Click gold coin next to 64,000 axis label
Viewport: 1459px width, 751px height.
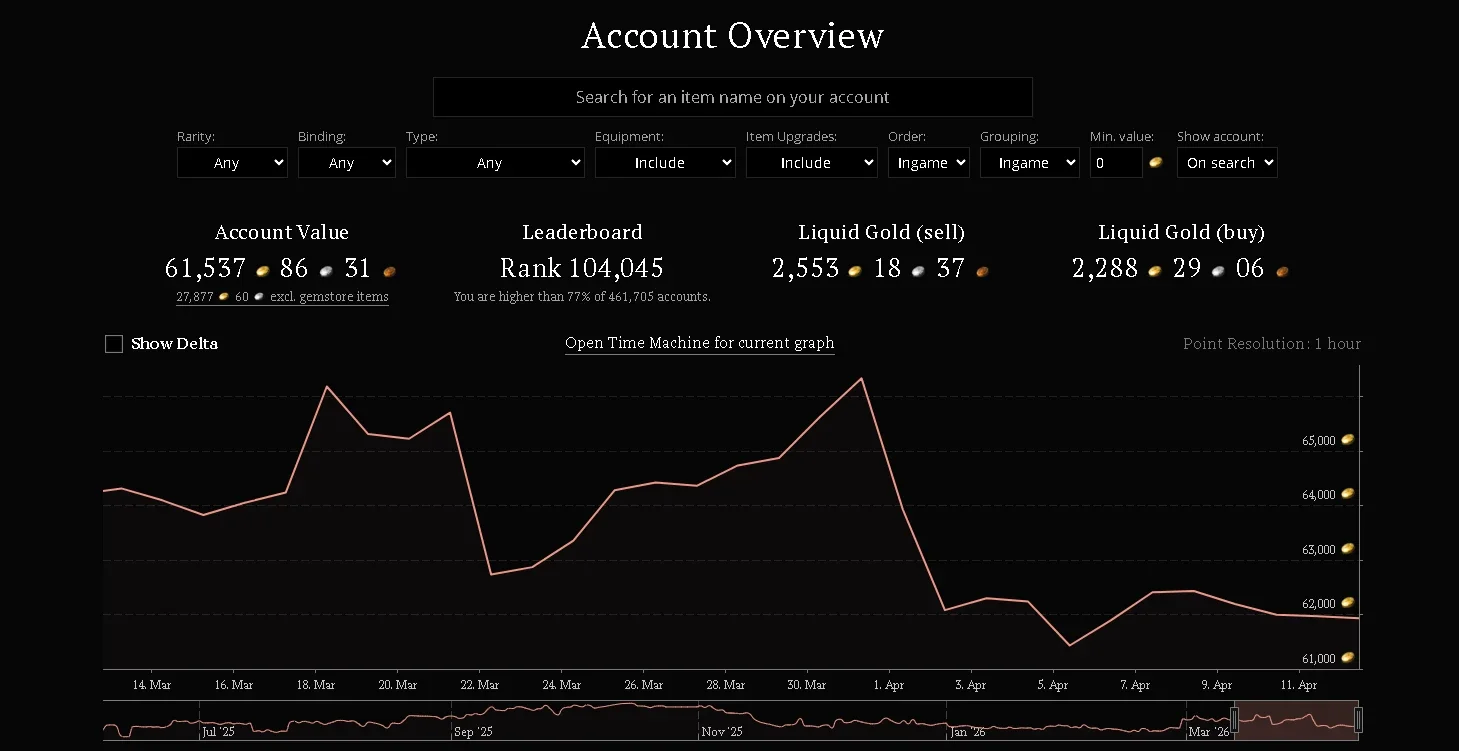click(x=1348, y=493)
